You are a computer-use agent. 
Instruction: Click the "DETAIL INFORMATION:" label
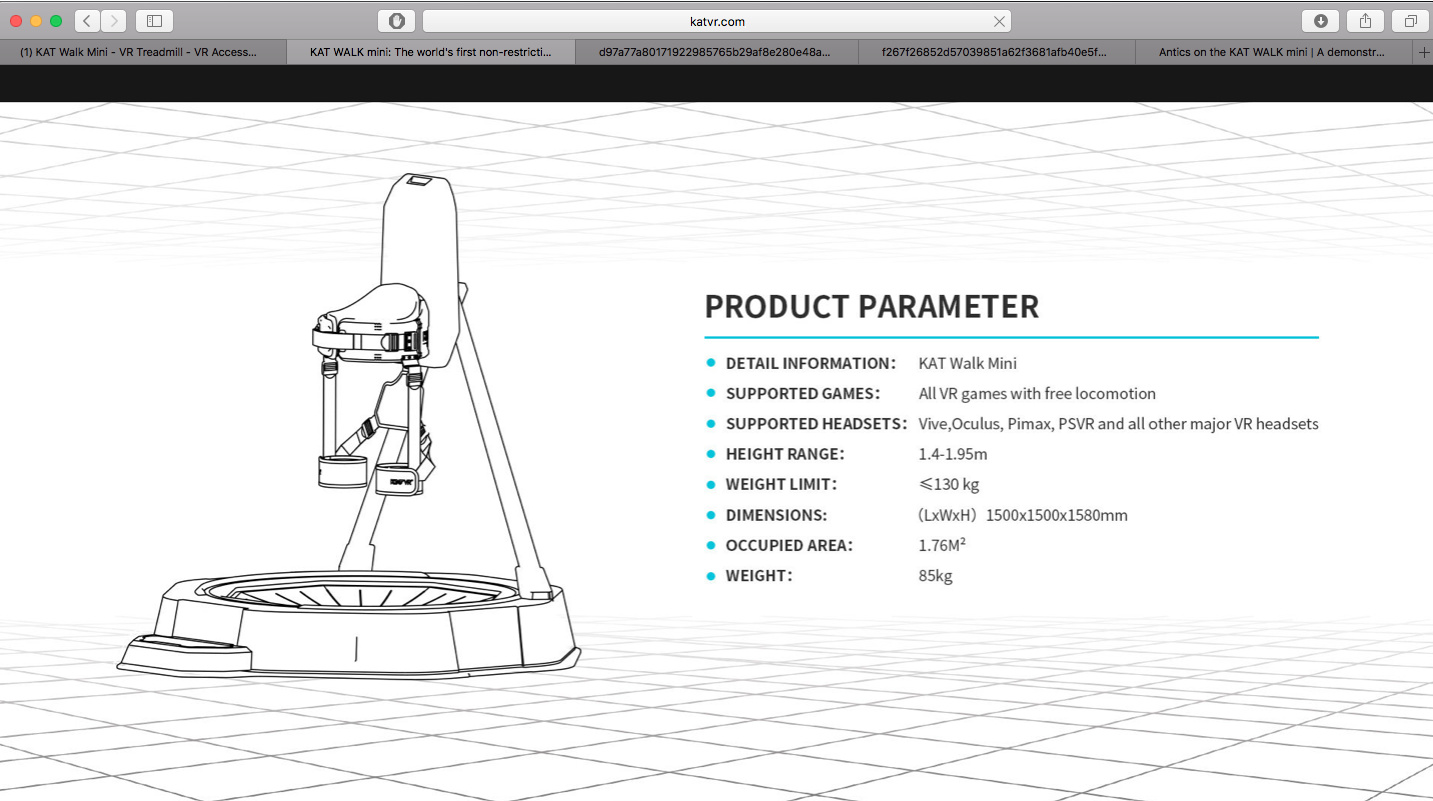pos(811,363)
